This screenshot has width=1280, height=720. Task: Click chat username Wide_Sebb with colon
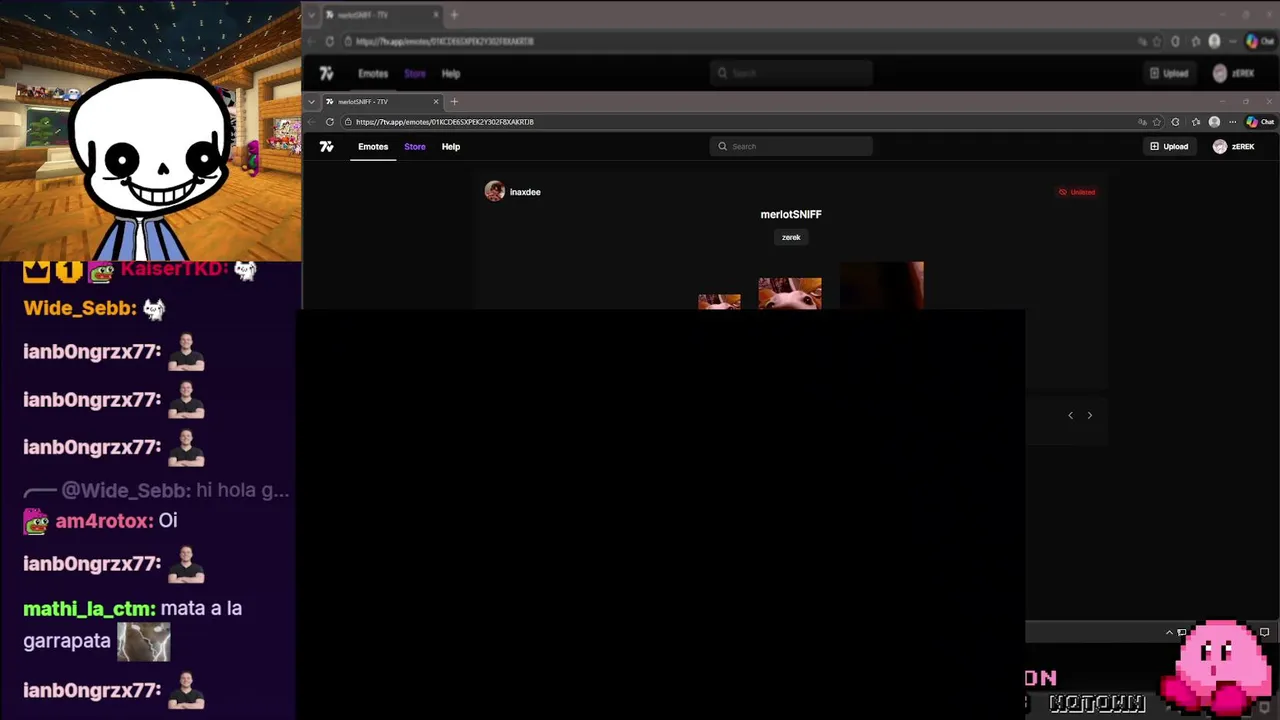click(x=80, y=308)
